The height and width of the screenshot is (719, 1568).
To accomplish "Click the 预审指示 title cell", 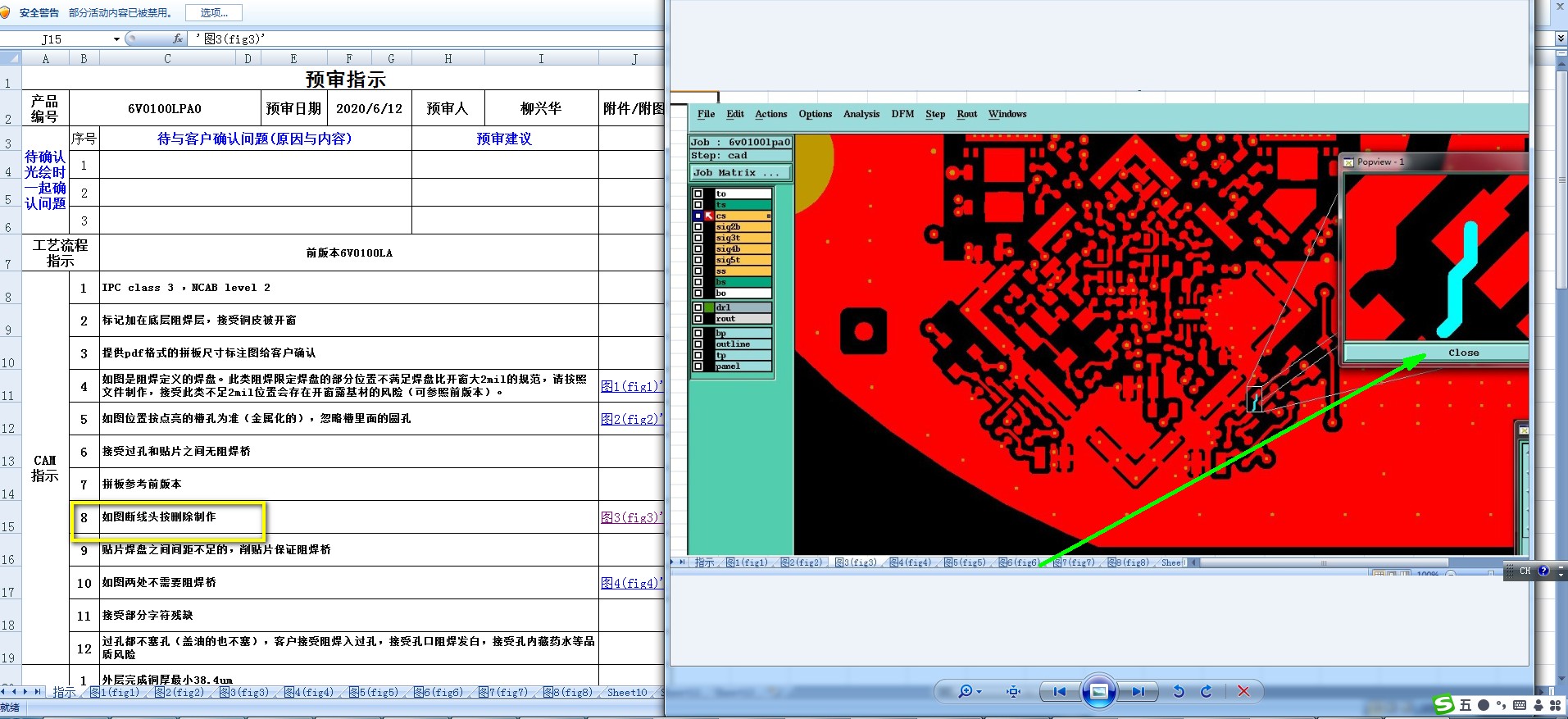I will tap(345, 80).
